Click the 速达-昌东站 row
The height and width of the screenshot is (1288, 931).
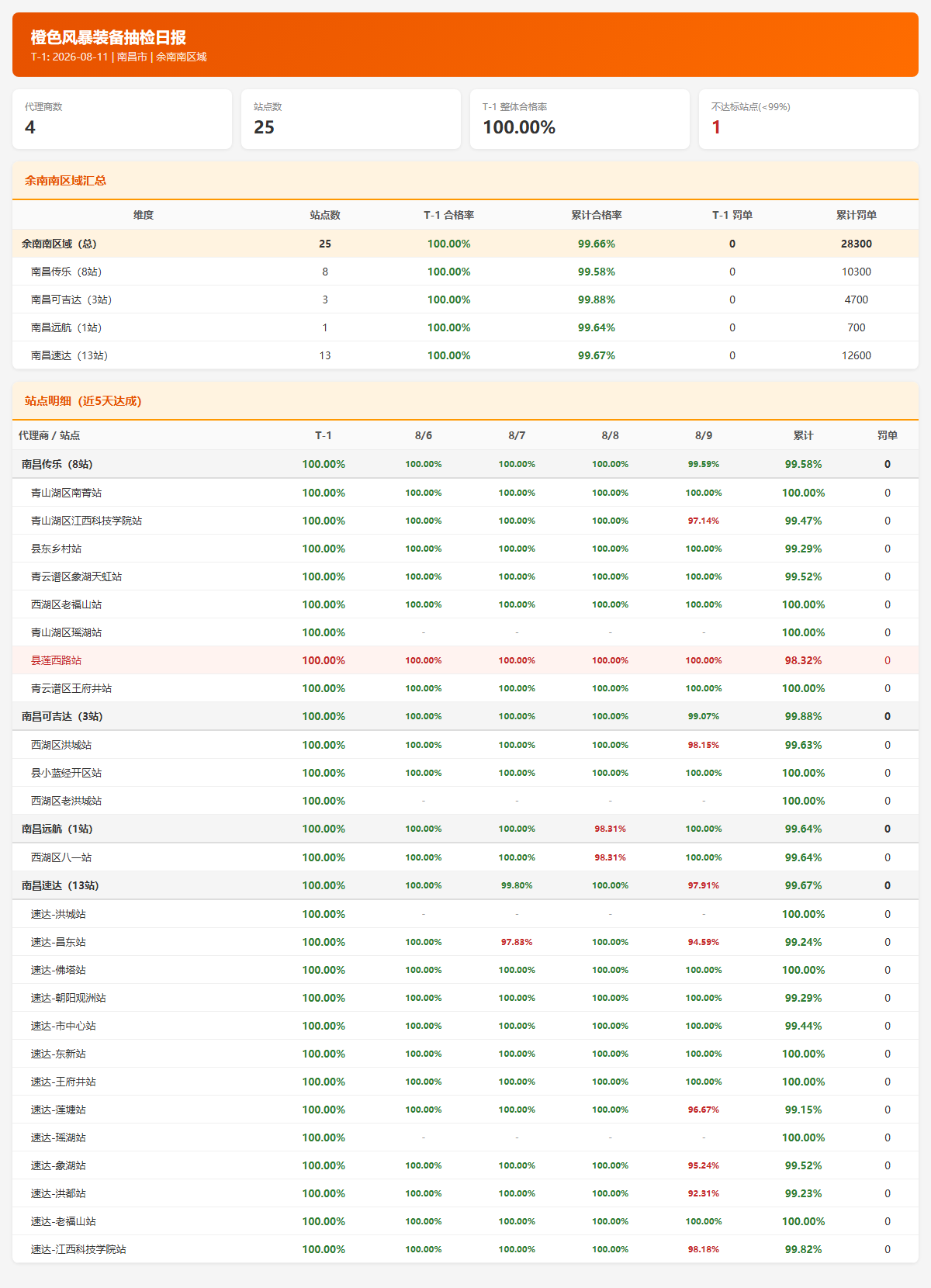click(x=465, y=942)
